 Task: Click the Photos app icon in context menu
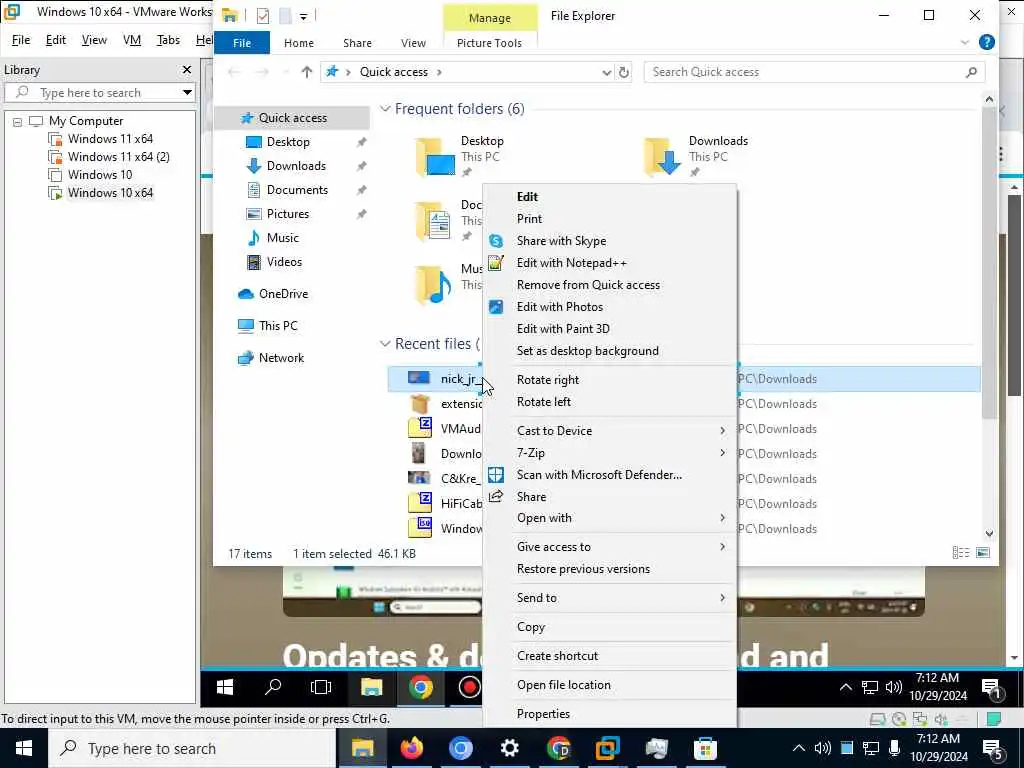[496, 307]
